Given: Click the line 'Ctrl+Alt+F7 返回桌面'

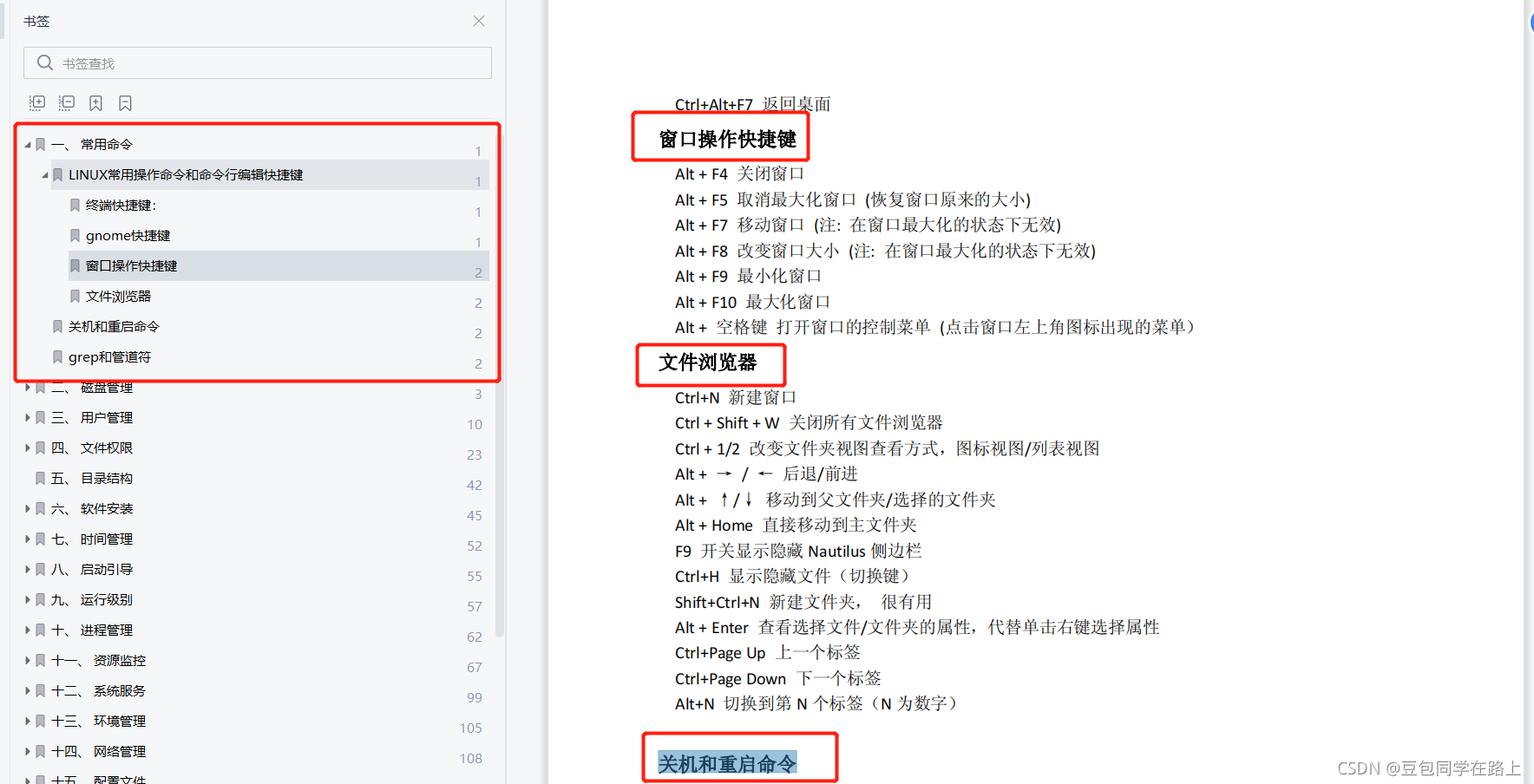Looking at the screenshot, I should click(x=752, y=104).
